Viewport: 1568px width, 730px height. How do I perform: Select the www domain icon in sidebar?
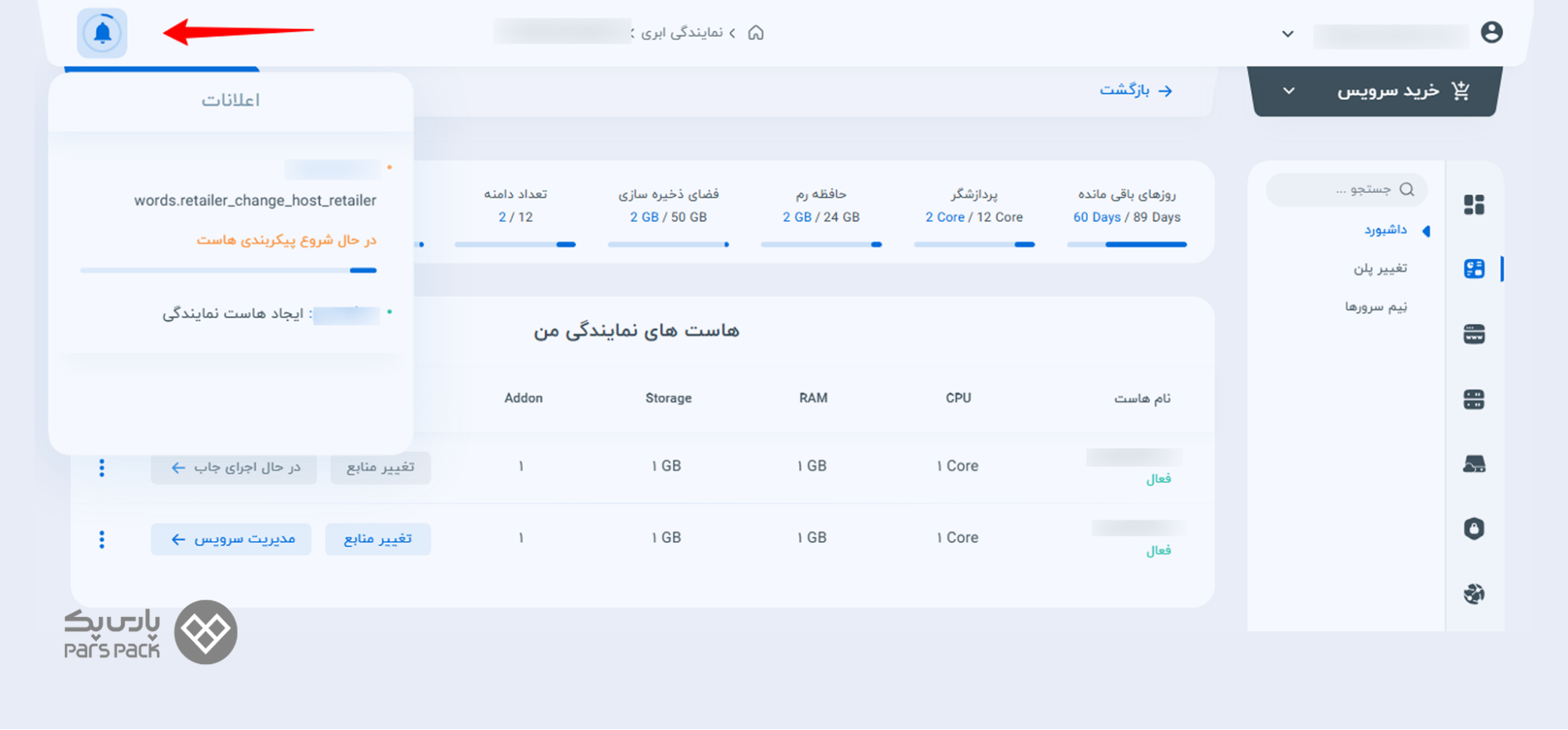pyautogui.click(x=1474, y=335)
